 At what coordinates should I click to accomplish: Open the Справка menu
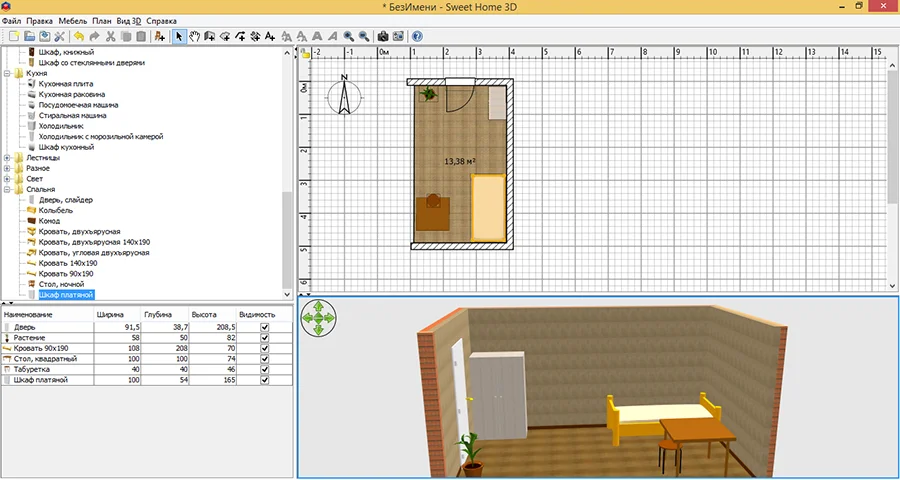point(161,21)
